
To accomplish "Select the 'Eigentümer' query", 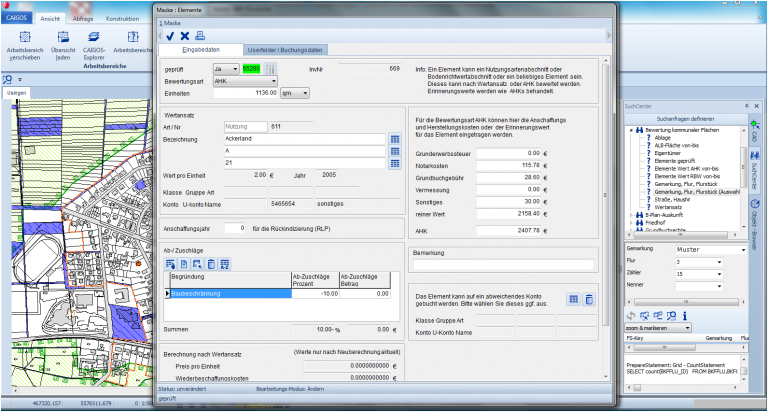I will point(668,153).
